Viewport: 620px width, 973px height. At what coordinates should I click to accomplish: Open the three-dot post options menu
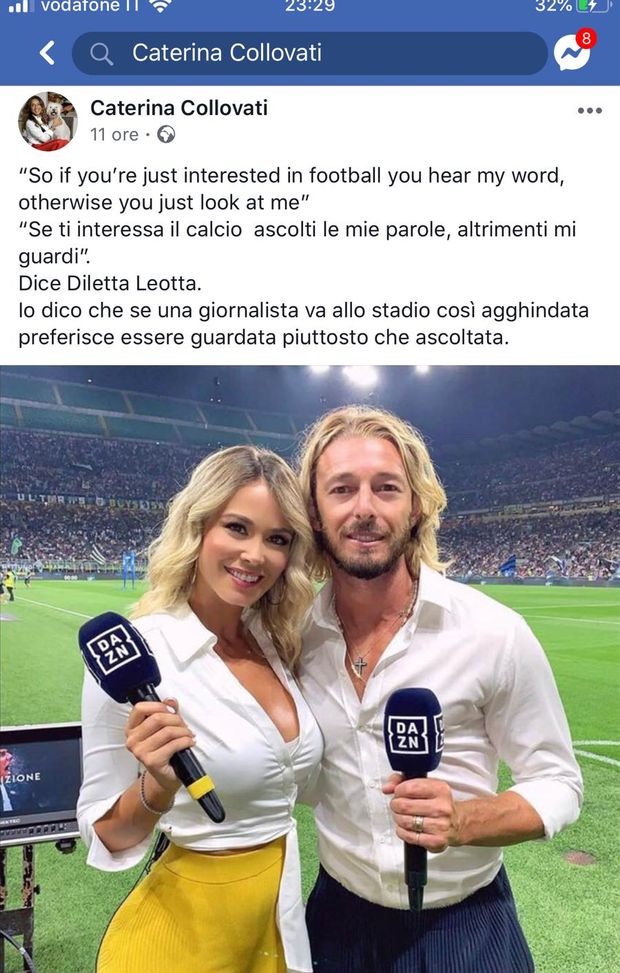click(589, 110)
